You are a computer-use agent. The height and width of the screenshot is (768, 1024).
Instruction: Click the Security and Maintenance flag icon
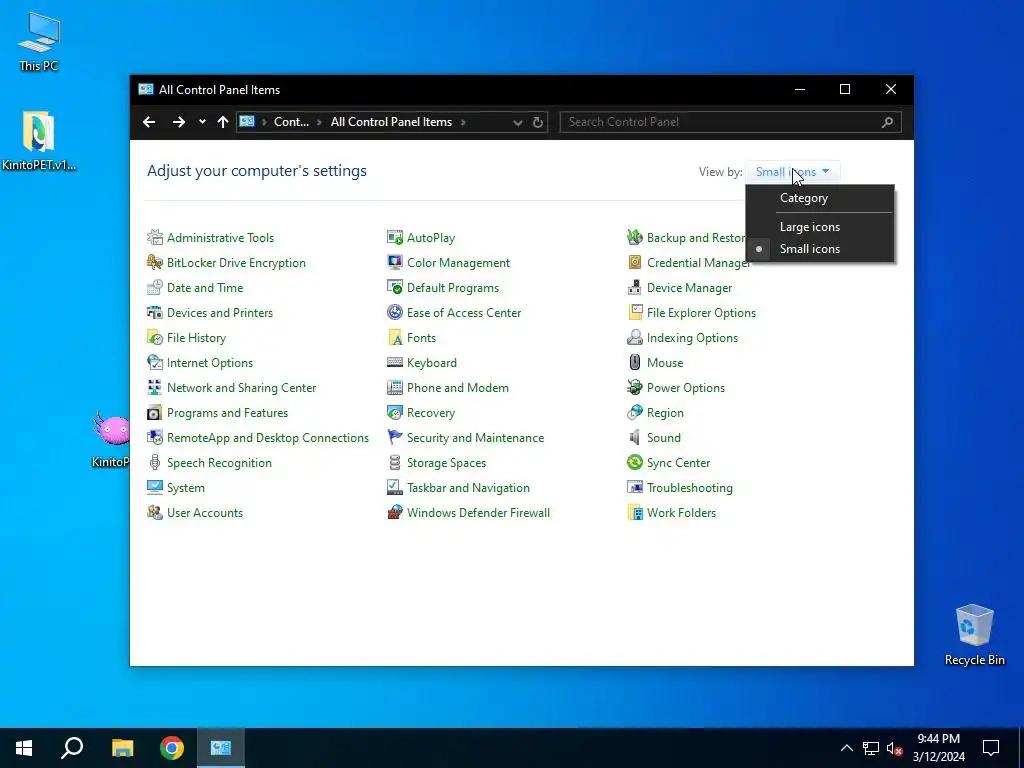click(395, 438)
